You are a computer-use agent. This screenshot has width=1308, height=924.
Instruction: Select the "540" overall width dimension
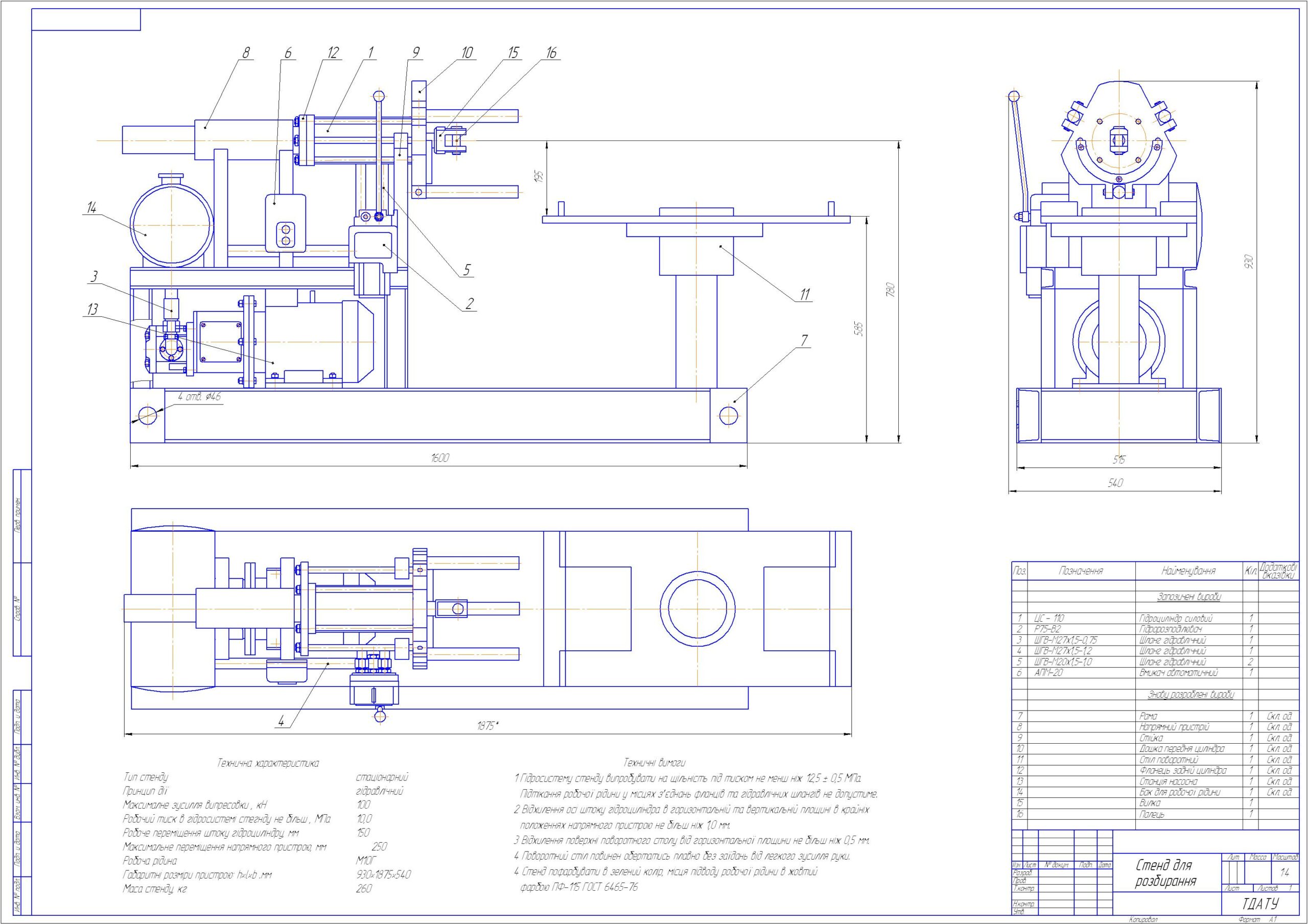[1115, 483]
